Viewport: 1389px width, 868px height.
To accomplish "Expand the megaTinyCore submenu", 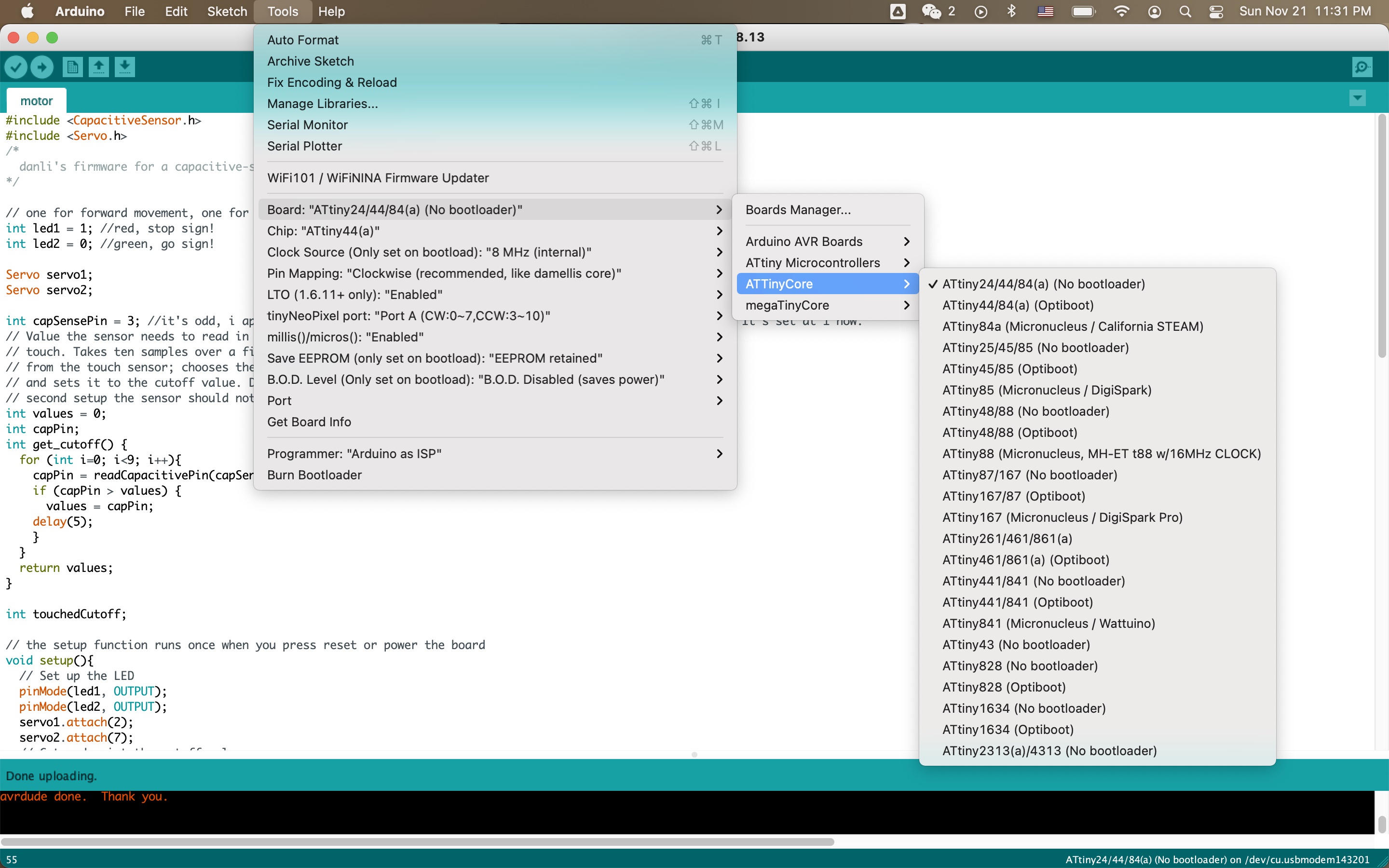I will [x=828, y=305].
